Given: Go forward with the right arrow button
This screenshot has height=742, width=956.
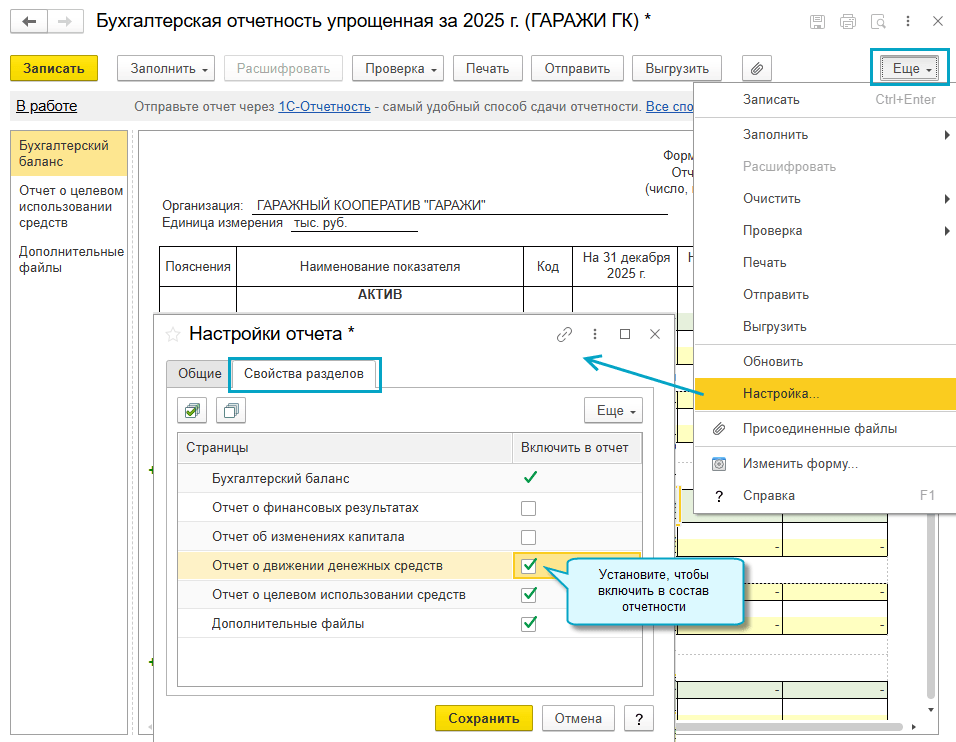Looking at the screenshot, I should tap(65, 22).
